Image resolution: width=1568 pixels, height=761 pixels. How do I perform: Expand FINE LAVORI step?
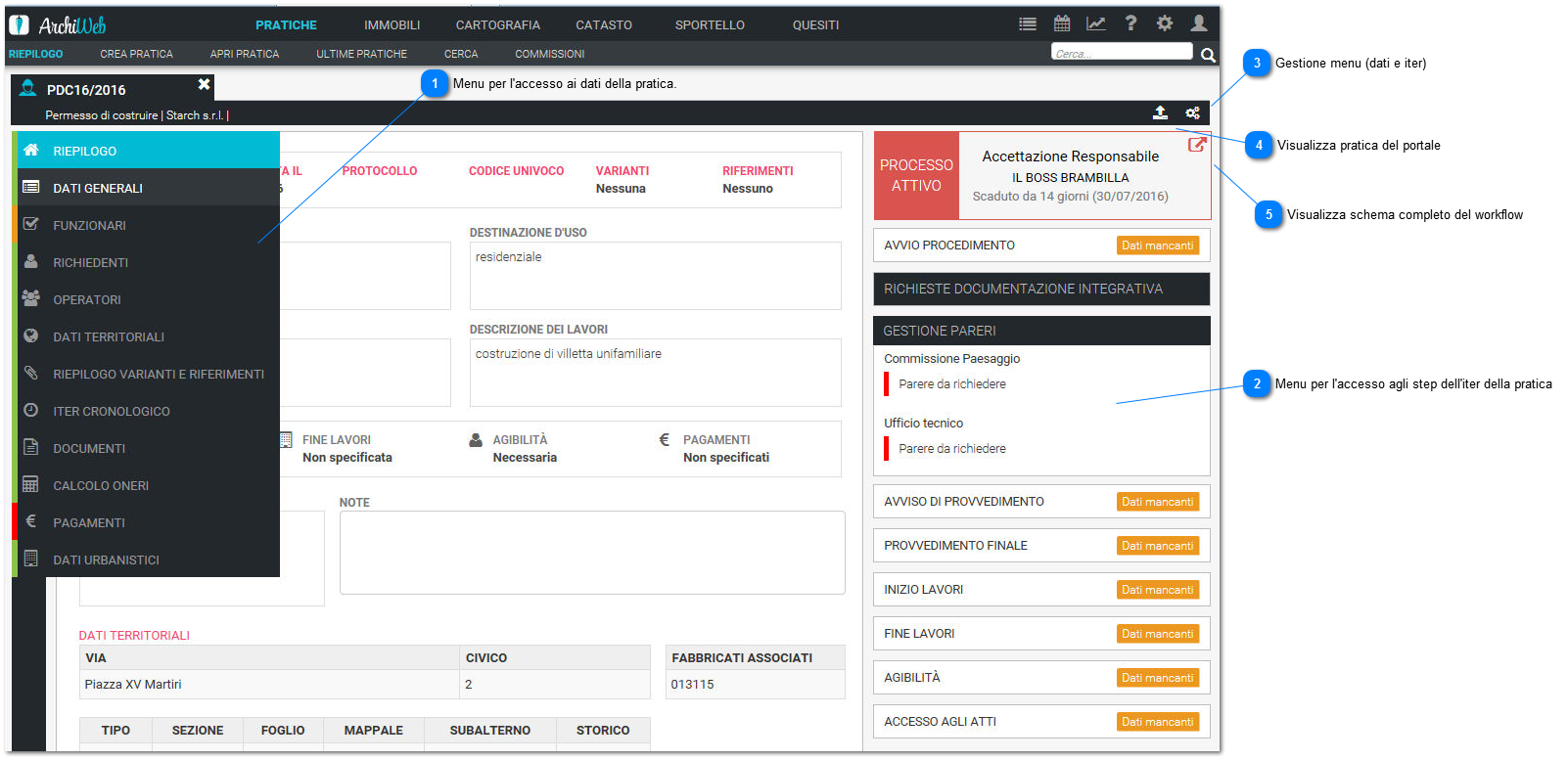coord(1041,634)
